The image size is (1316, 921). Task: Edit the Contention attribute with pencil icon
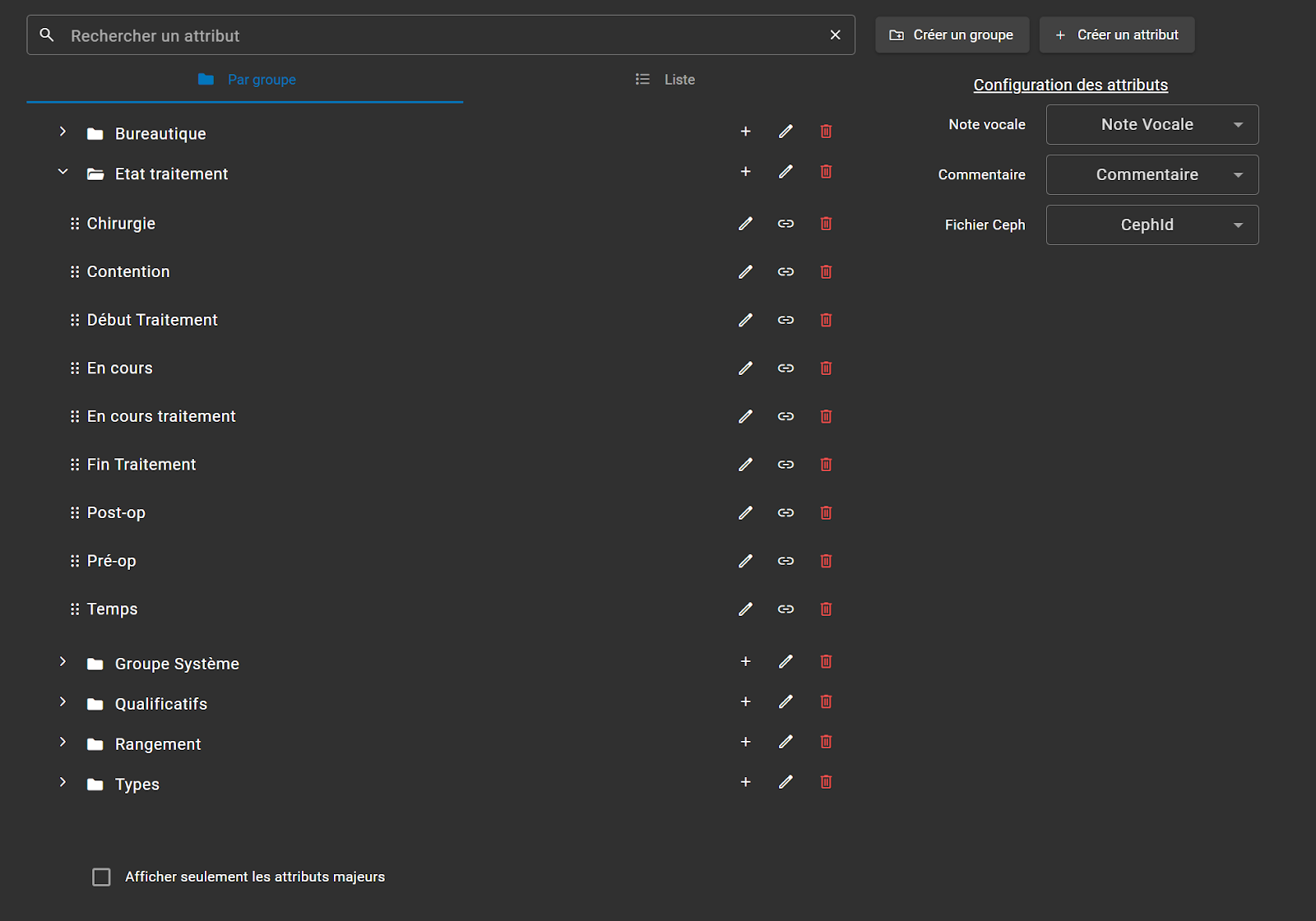pos(745,272)
